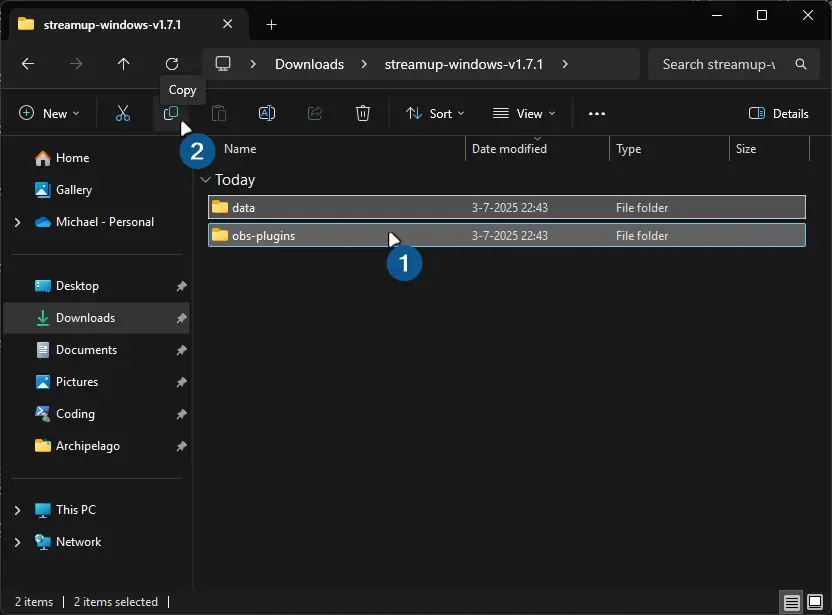The width and height of the screenshot is (832, 615).
Task: Click the Copy icon in toolbar
Action: tap(171, 114)
